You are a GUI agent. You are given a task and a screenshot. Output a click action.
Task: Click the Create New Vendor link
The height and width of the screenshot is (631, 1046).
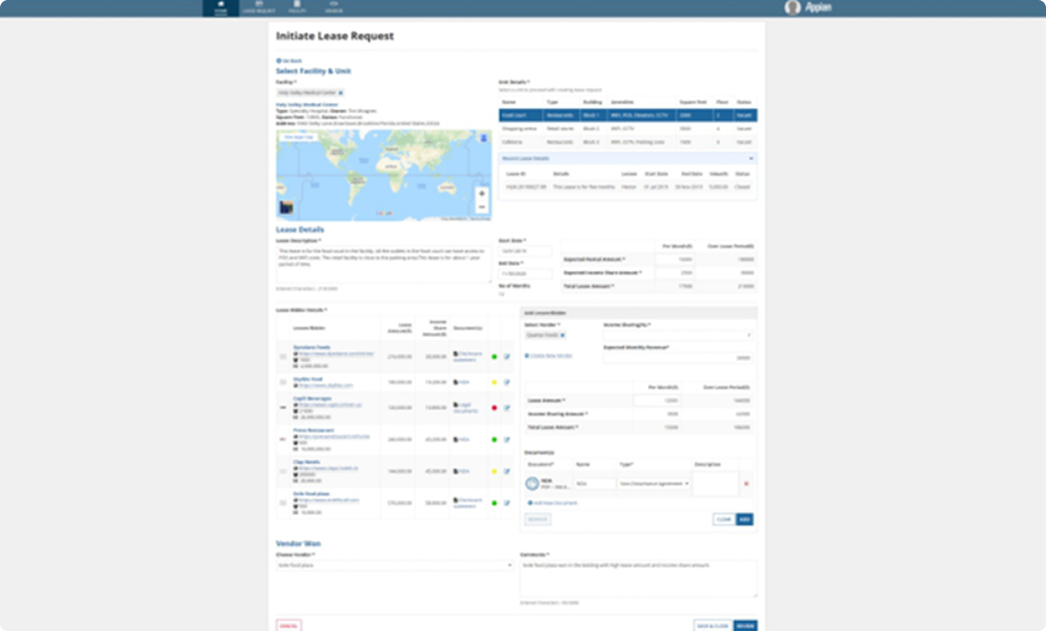pos(549,356)
